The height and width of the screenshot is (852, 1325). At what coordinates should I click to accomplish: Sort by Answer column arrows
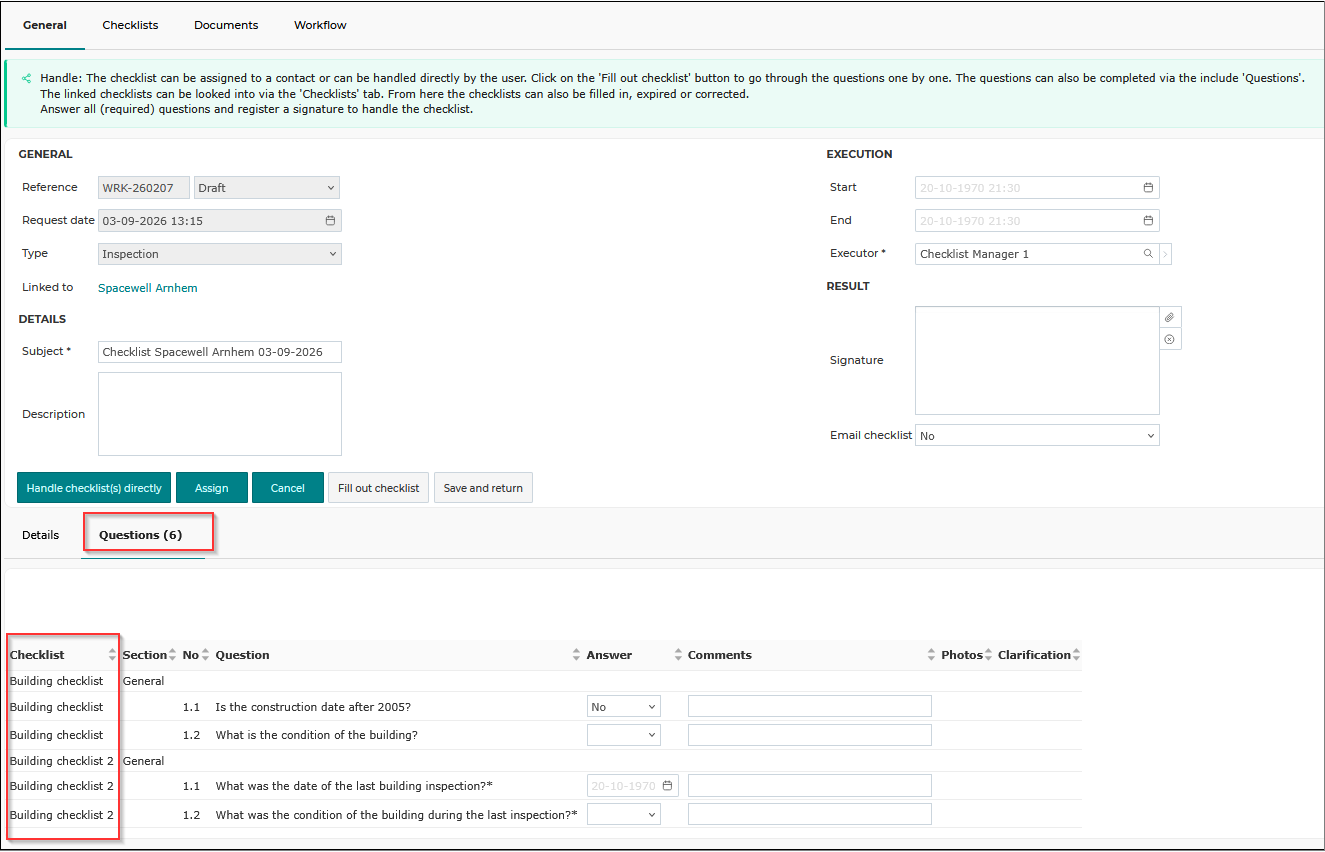pos(678,655)
